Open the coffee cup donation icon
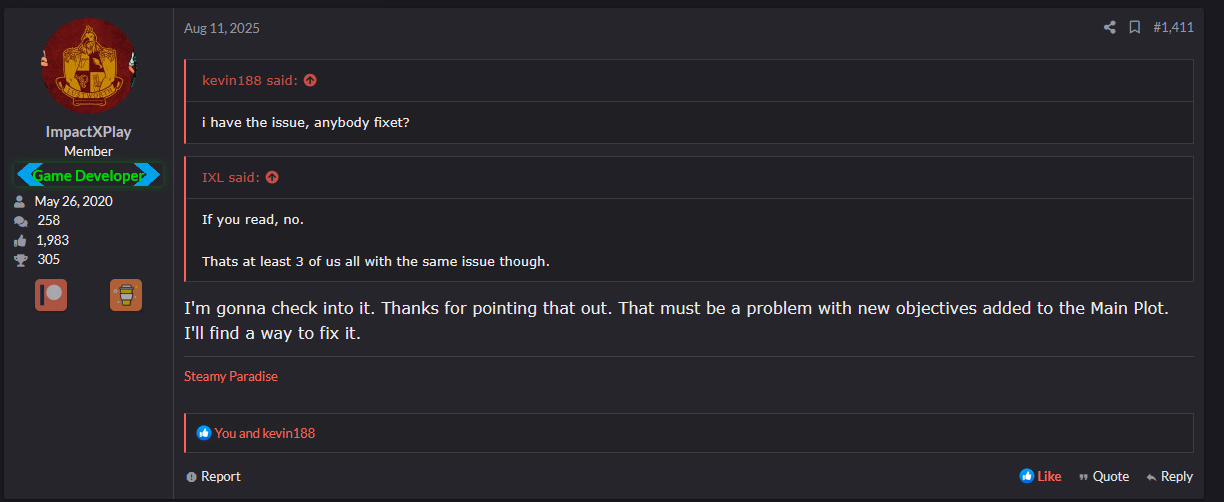Screen dimensions: 1224x502 click(126, 295)
